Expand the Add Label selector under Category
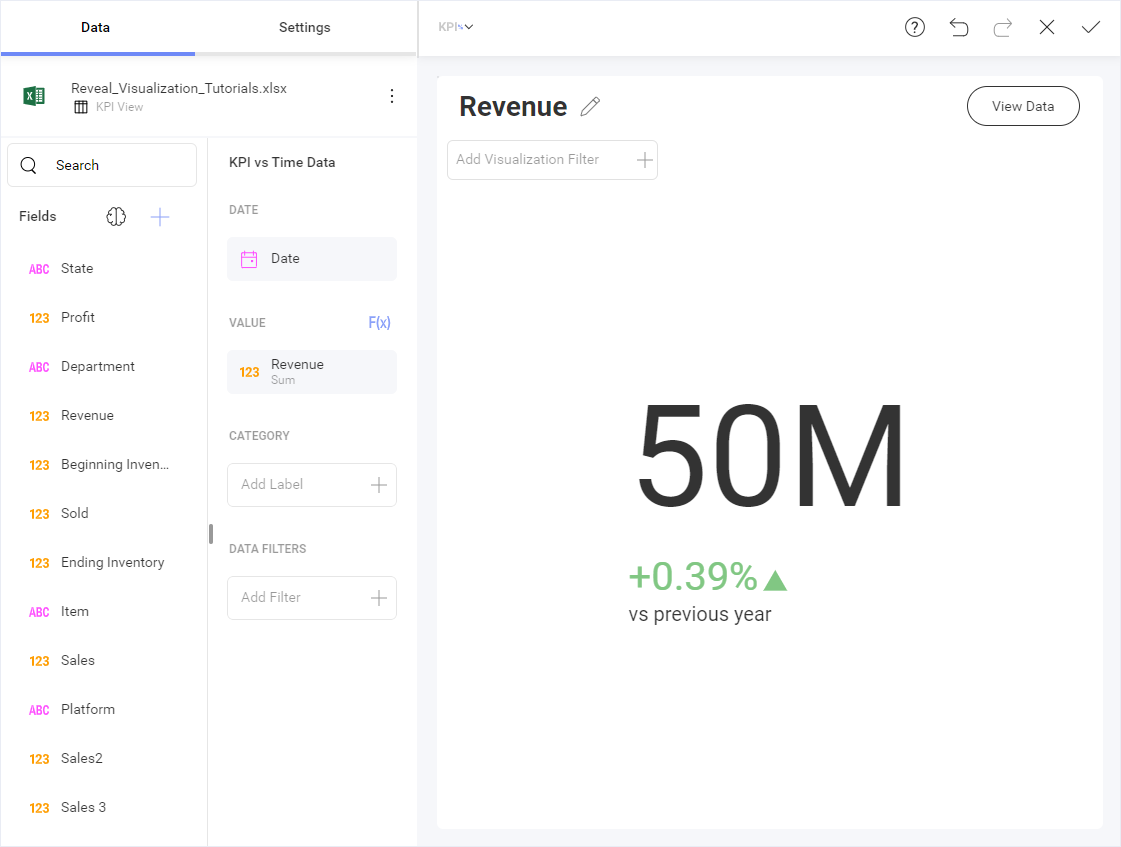 coord(311,485)
